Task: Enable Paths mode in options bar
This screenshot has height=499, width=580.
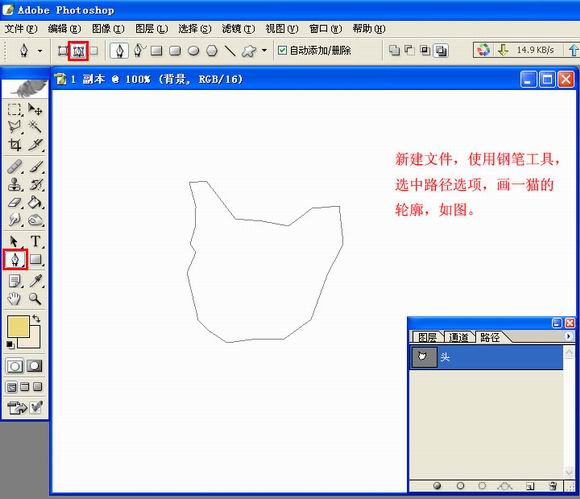Action: (x=78, y=51)
